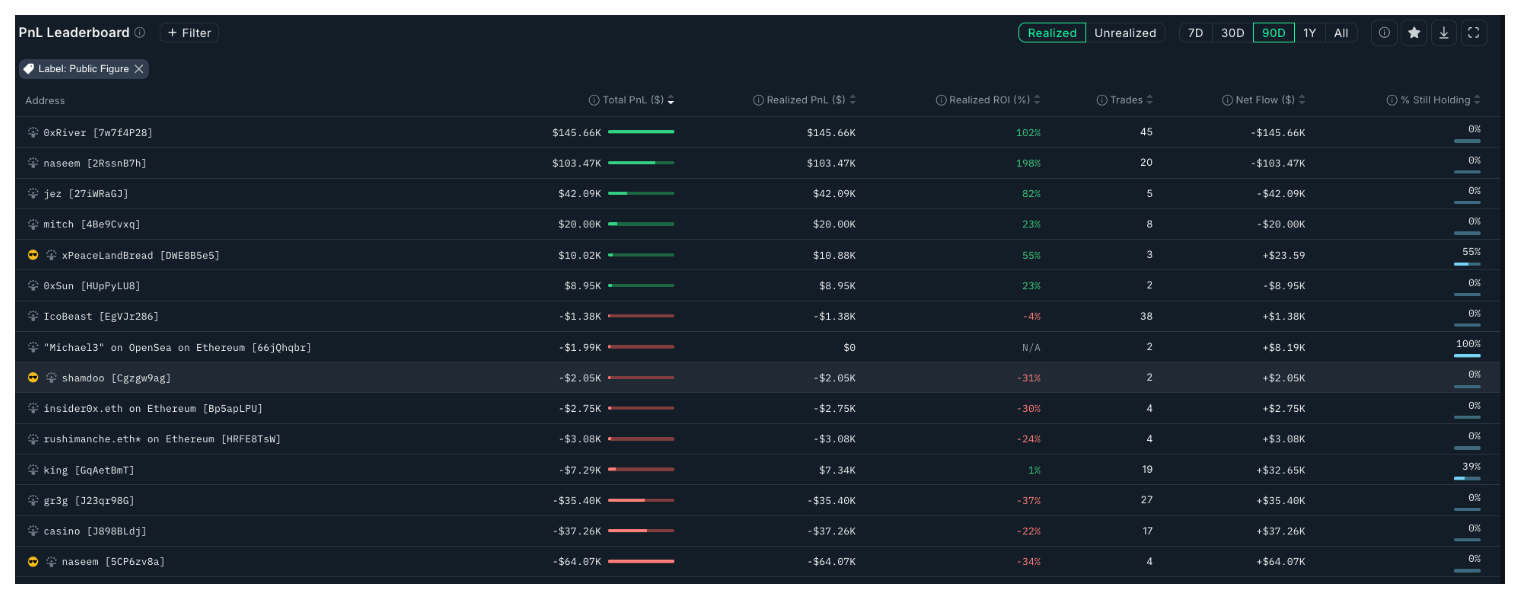Click the entity icon beside mitch [4Be9Cvxq]
This screenshot has height=592, width=1522.
(x=33, y=225)
